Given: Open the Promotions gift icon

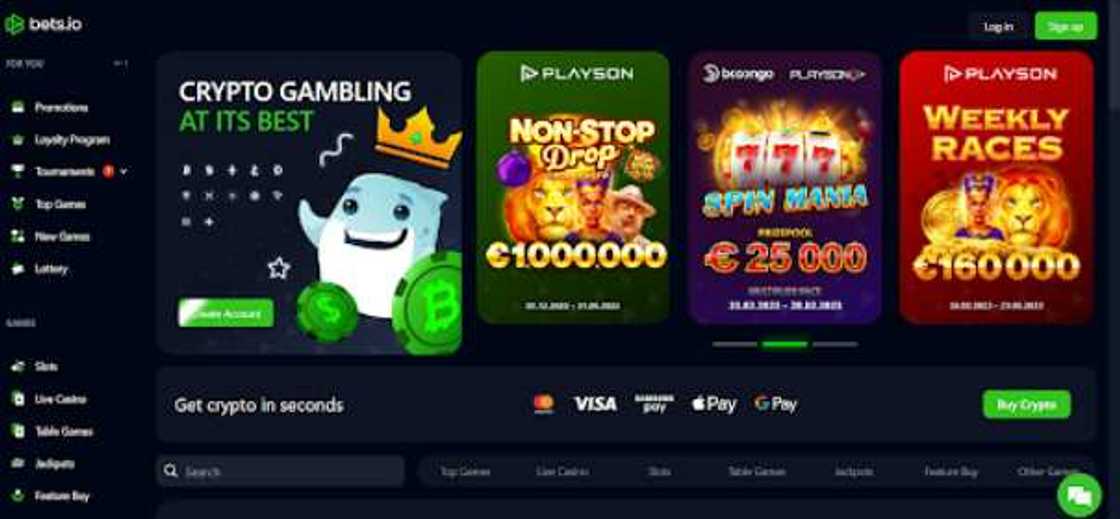Looking at the screenshot, I should click(18, 107).
